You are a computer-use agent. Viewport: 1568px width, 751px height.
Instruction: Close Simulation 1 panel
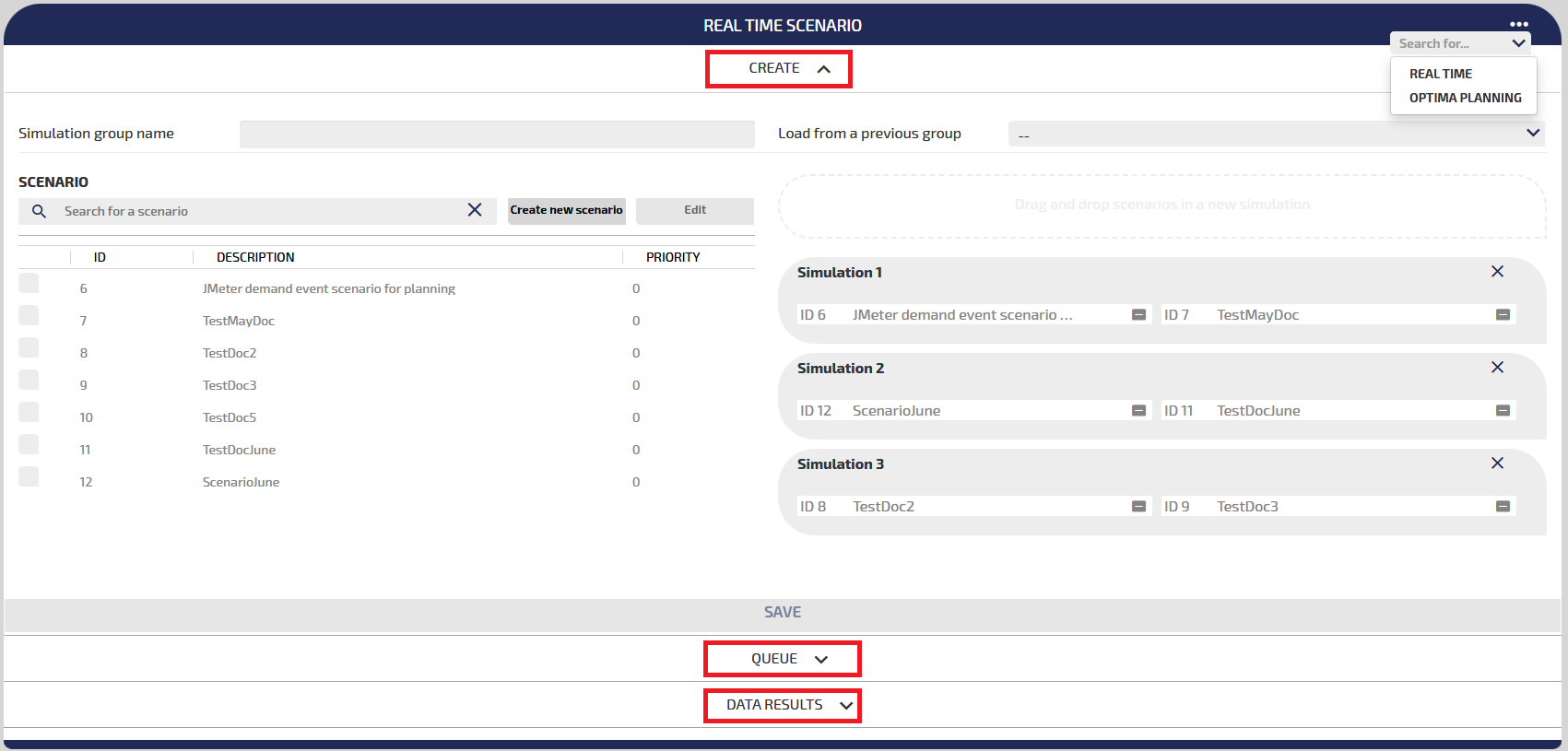(x=1497, y=271)
